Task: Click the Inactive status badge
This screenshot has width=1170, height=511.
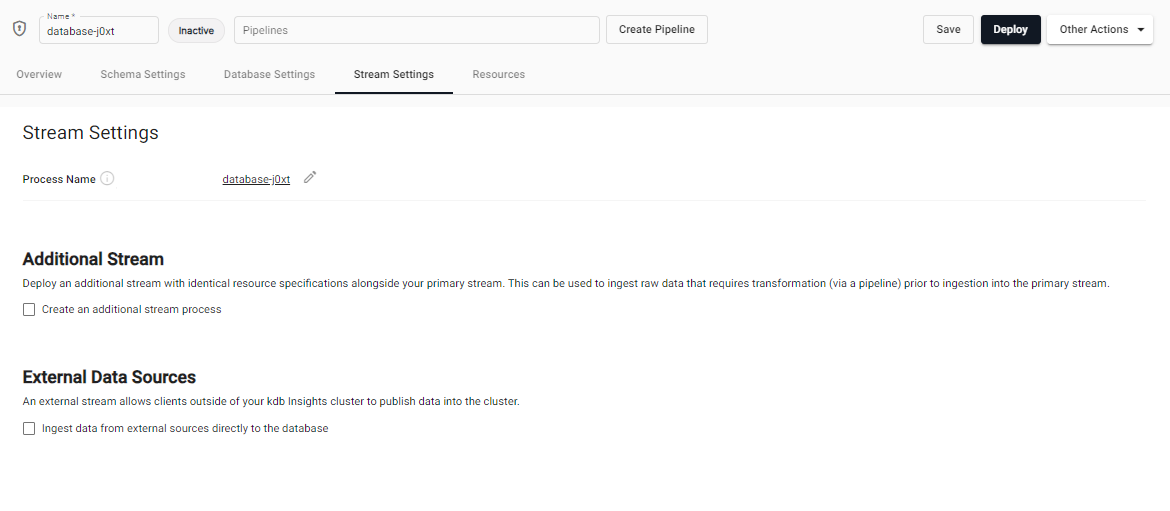Action: [x=196, y=31]
